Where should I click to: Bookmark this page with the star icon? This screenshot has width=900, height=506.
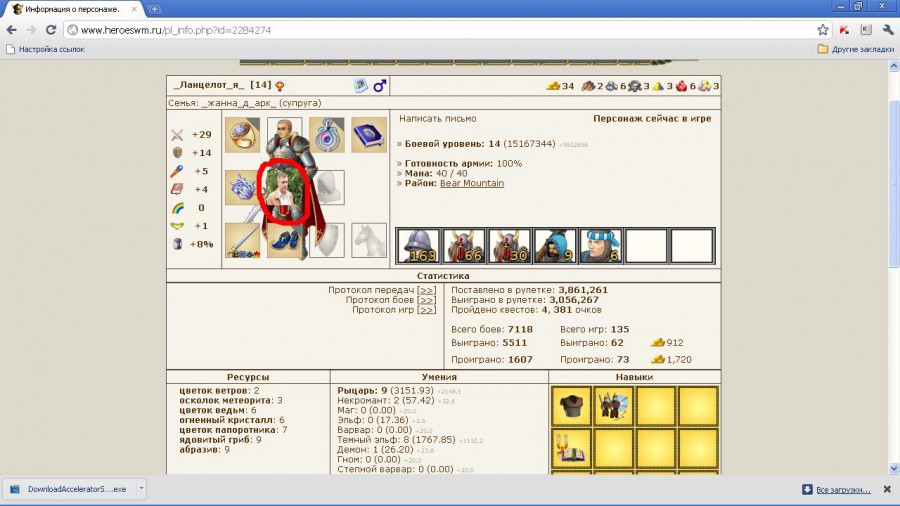(822, 30)
